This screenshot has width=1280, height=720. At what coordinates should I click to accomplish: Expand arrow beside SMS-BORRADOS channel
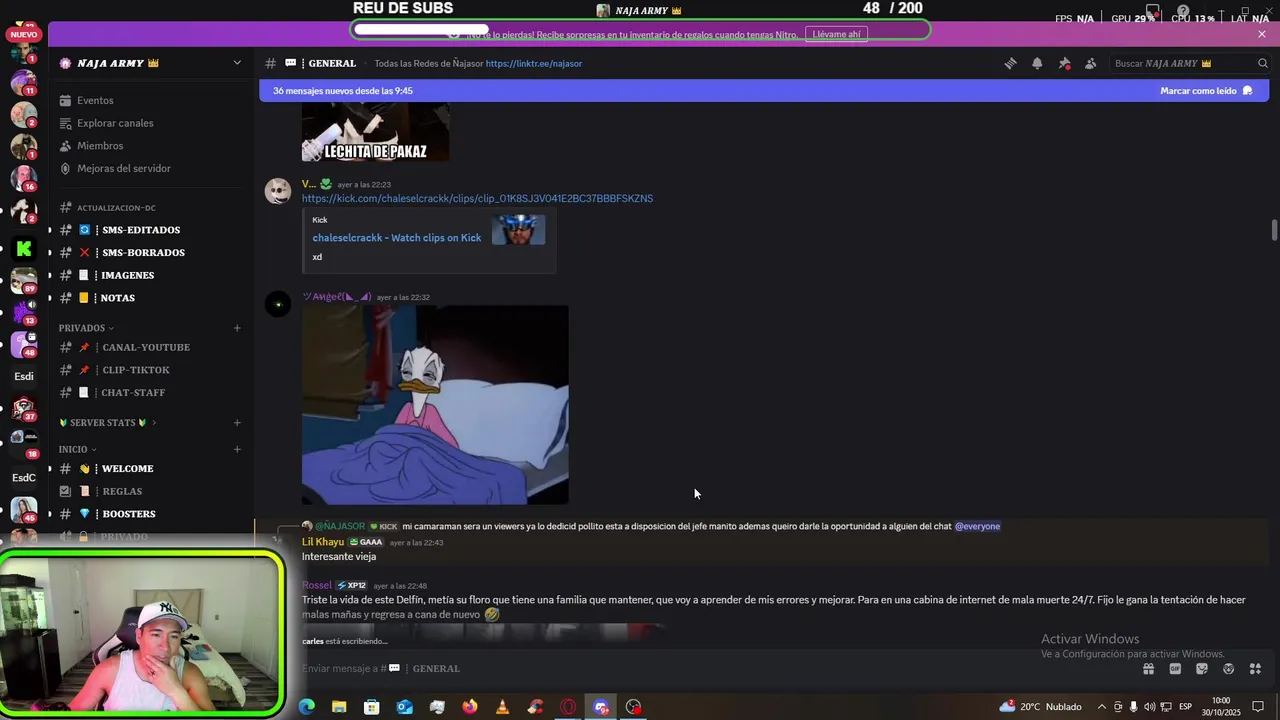pyautogui.click(x=50, y=253)
